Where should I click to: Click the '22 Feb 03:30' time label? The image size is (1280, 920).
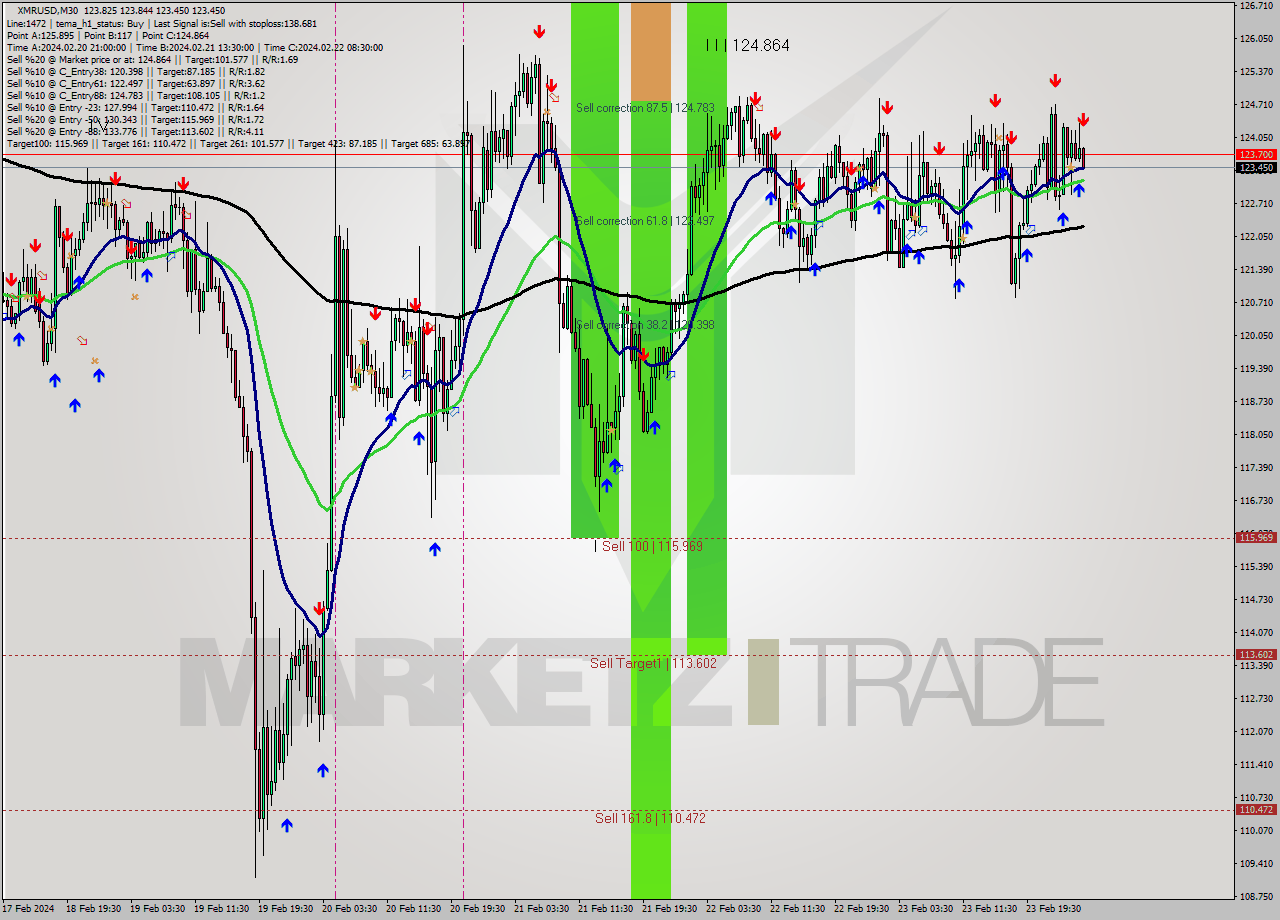tap(733, 909)
